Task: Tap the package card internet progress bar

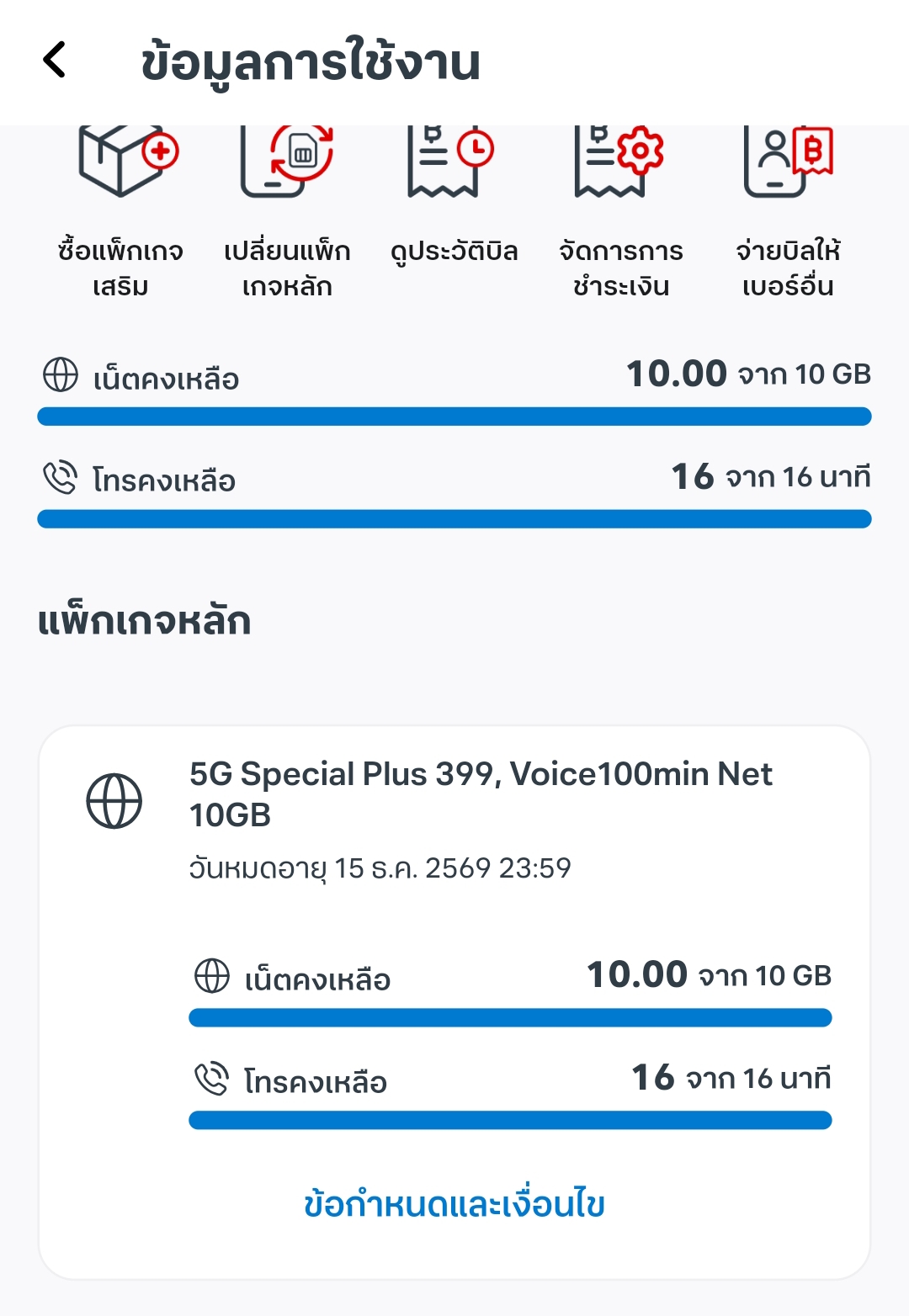Action: (x=510, y=1018)
